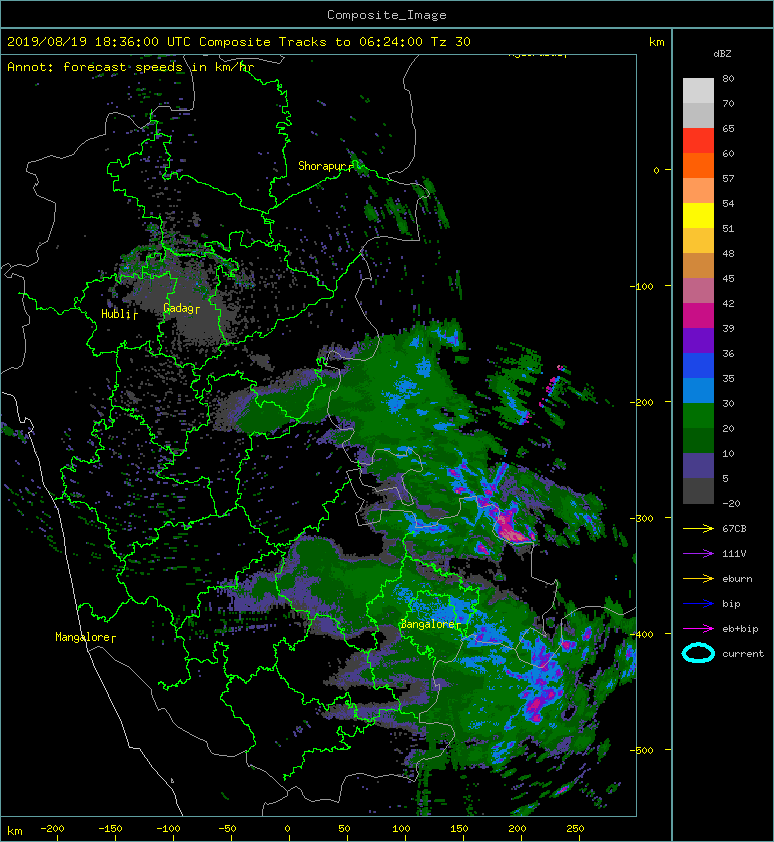Click the yellow 67CB track arrow
The image size is (774, 842).
point(698,528)
